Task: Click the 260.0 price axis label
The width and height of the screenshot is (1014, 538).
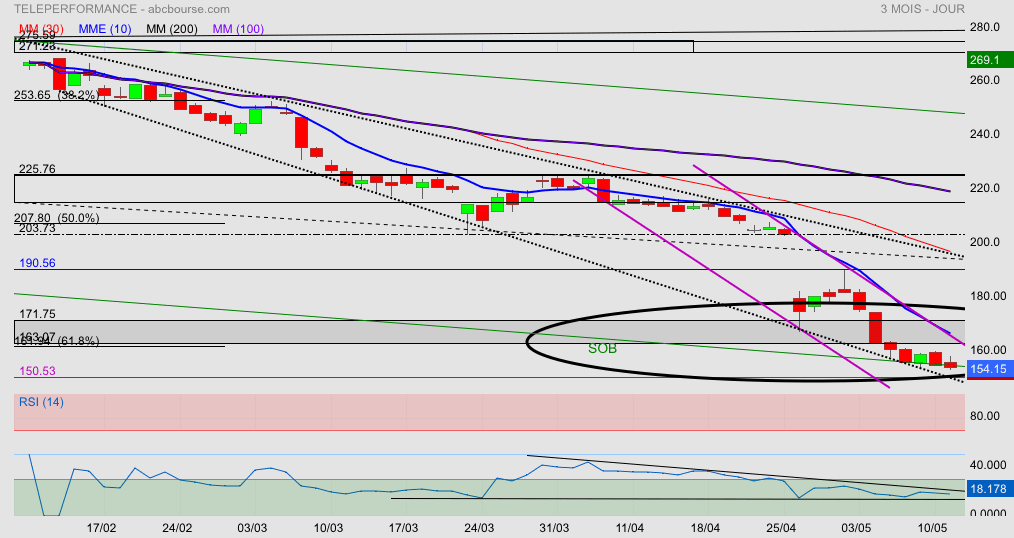Action: coord(984,80)
